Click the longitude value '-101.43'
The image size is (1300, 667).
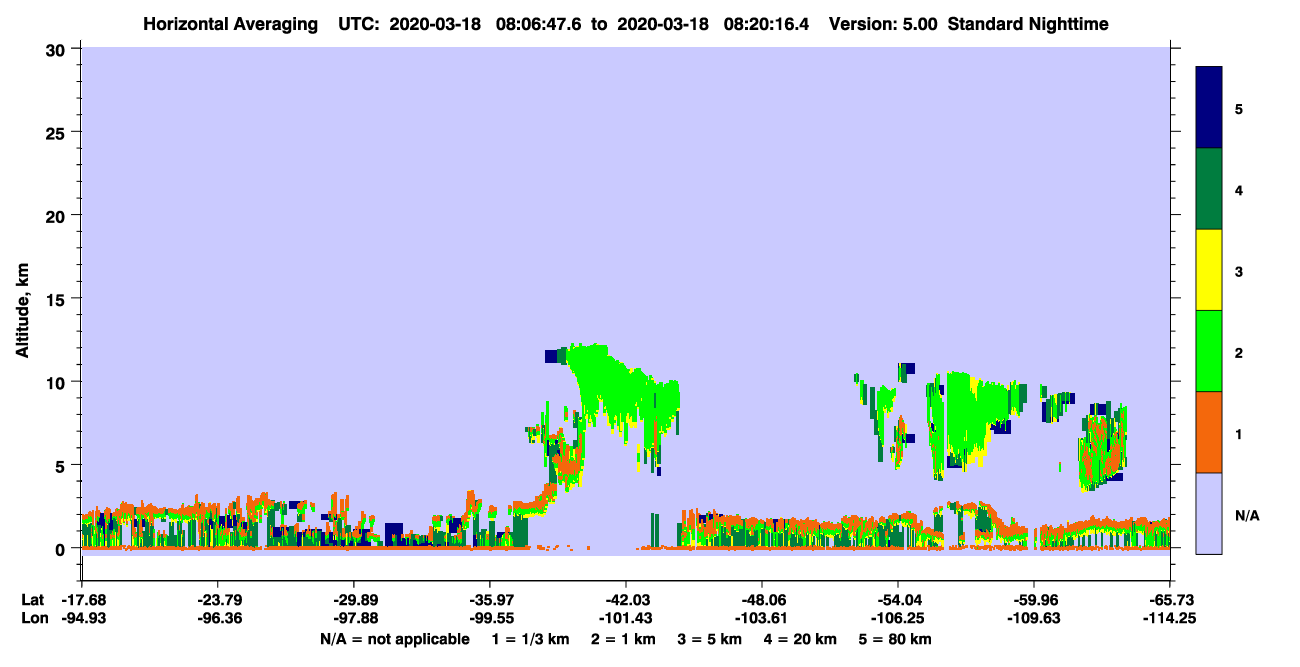point(626,618)
